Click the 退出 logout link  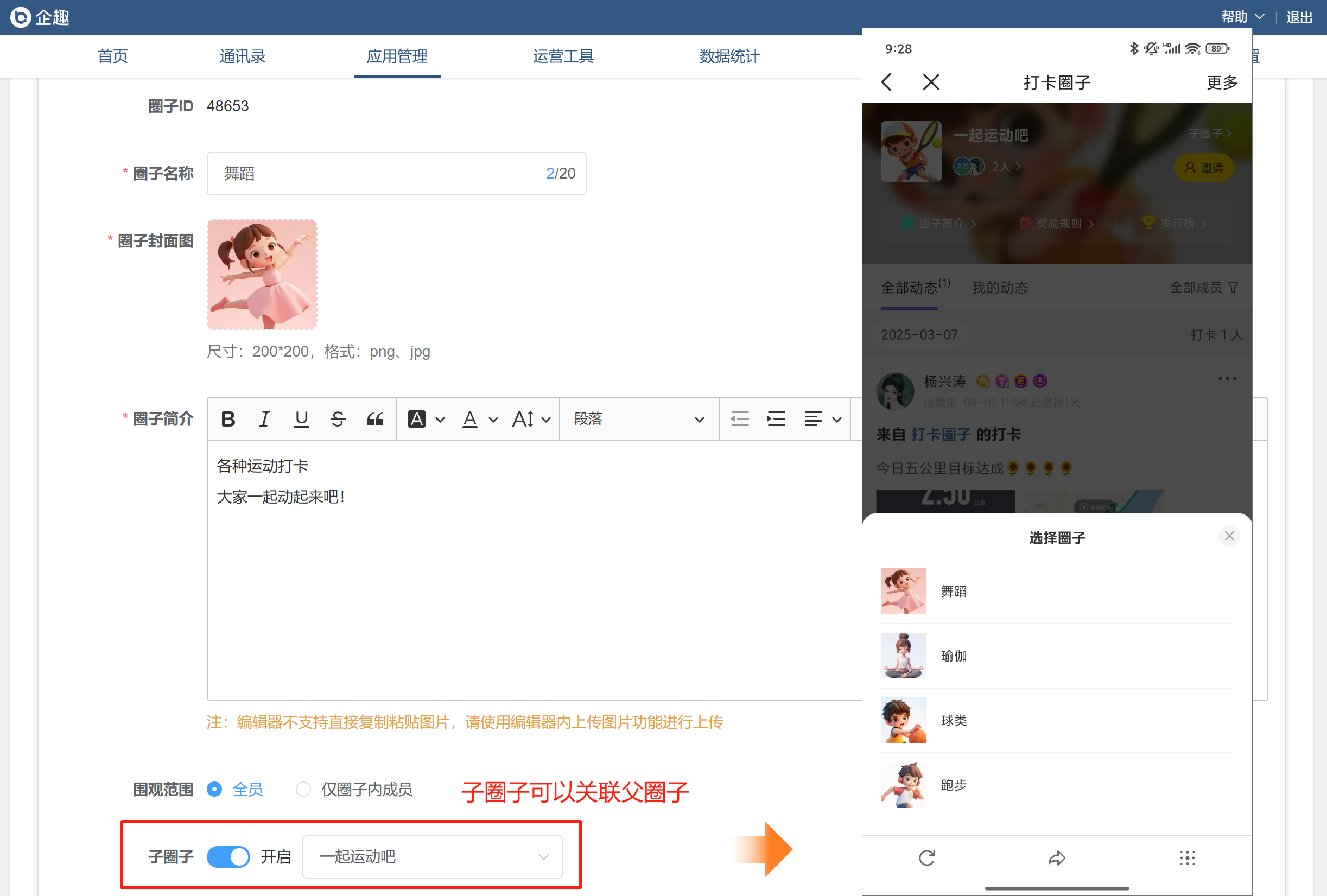(x=1298, y=17)
